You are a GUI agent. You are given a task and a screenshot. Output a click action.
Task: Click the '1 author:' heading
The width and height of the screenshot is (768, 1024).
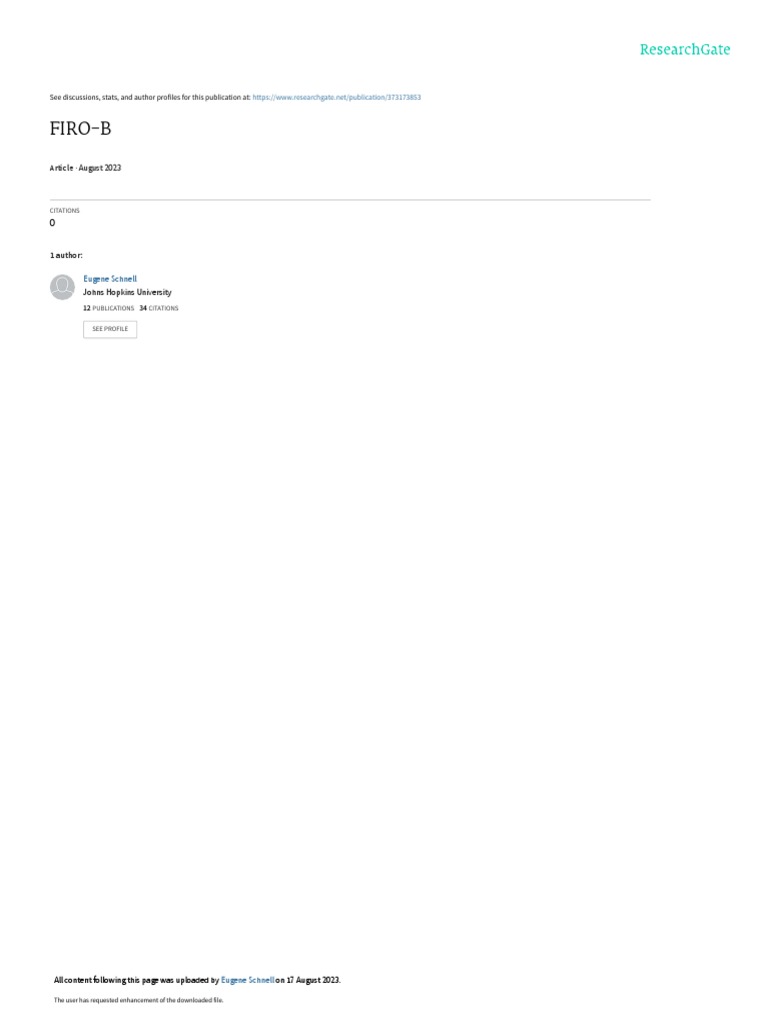66,255
